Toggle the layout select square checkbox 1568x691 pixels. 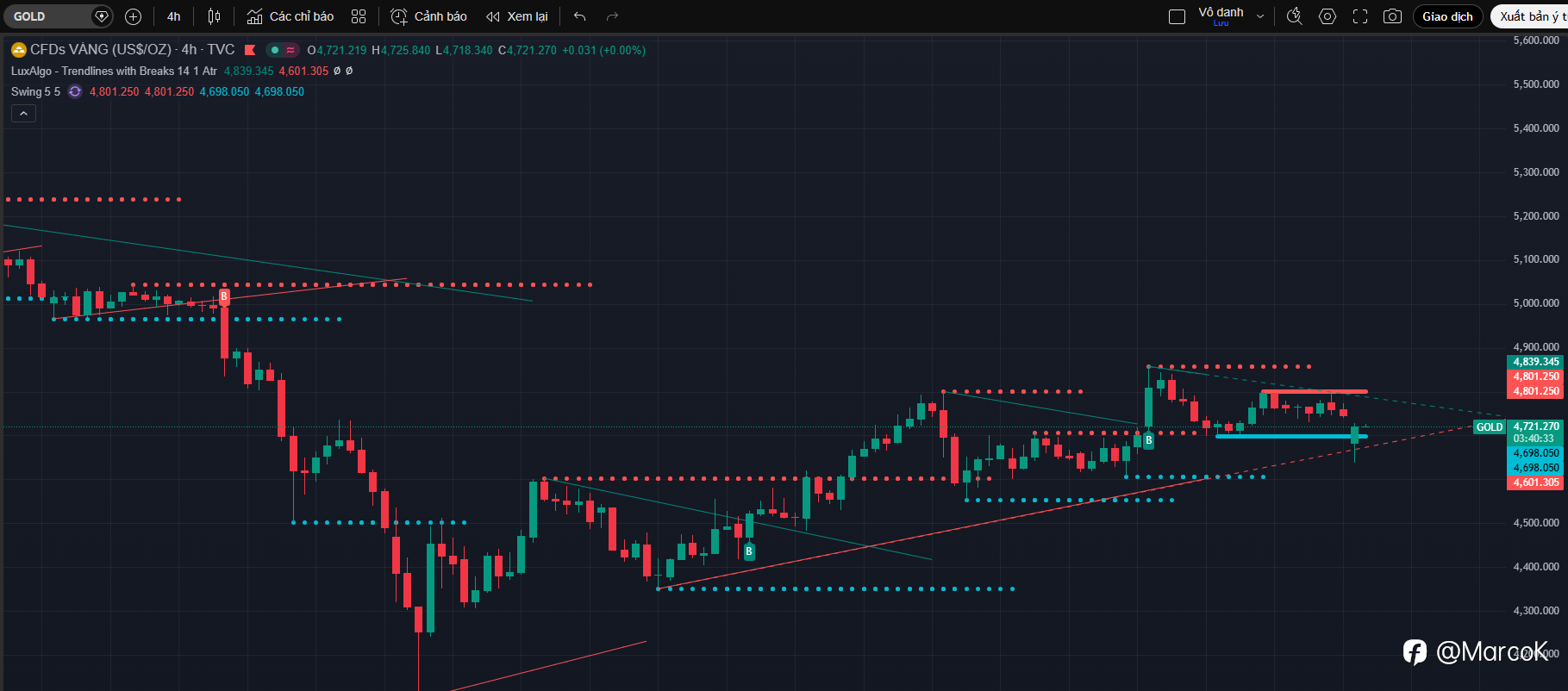pos(1177,16)
